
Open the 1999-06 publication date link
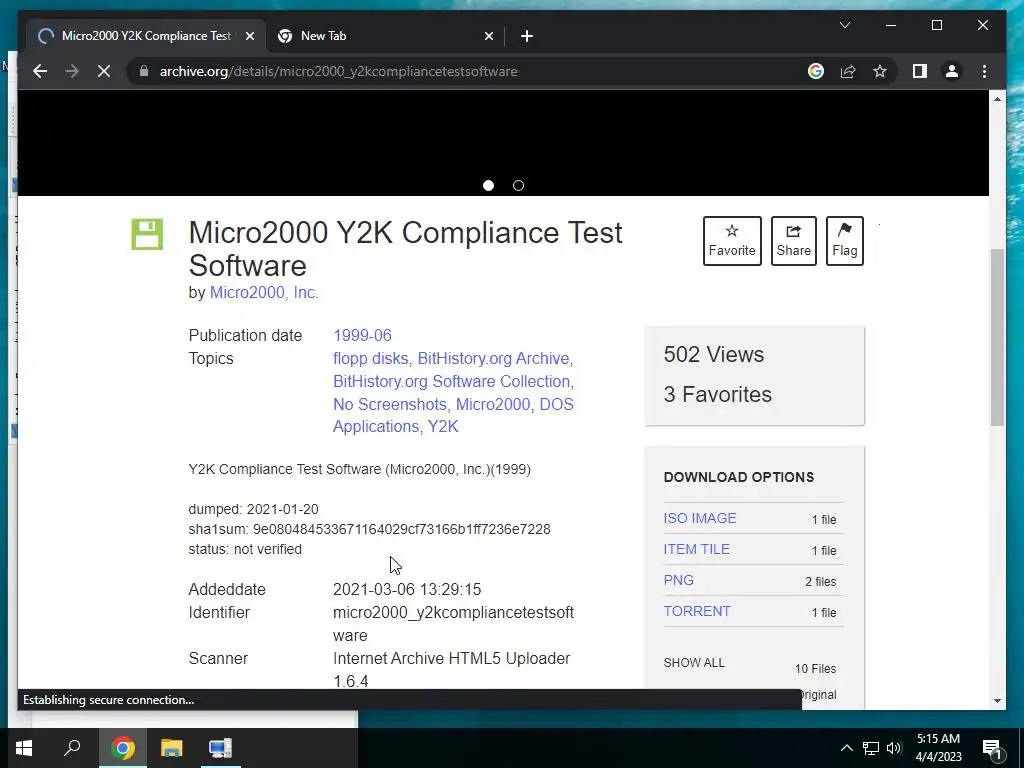coord(362,335)
